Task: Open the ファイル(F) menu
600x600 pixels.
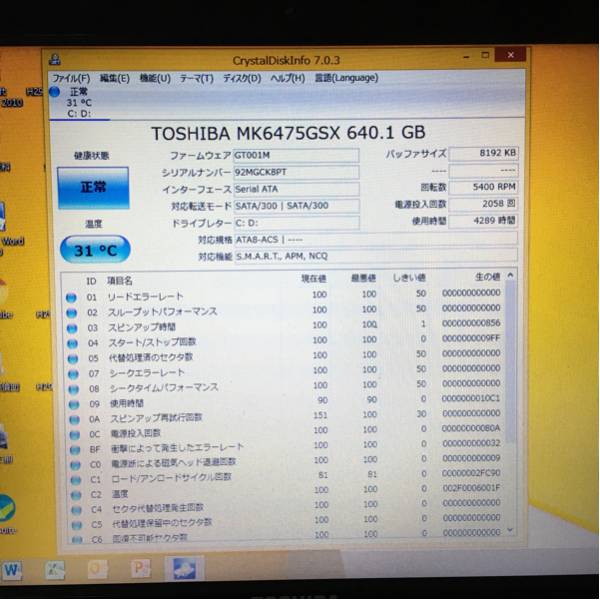Action: click(71, 78)
